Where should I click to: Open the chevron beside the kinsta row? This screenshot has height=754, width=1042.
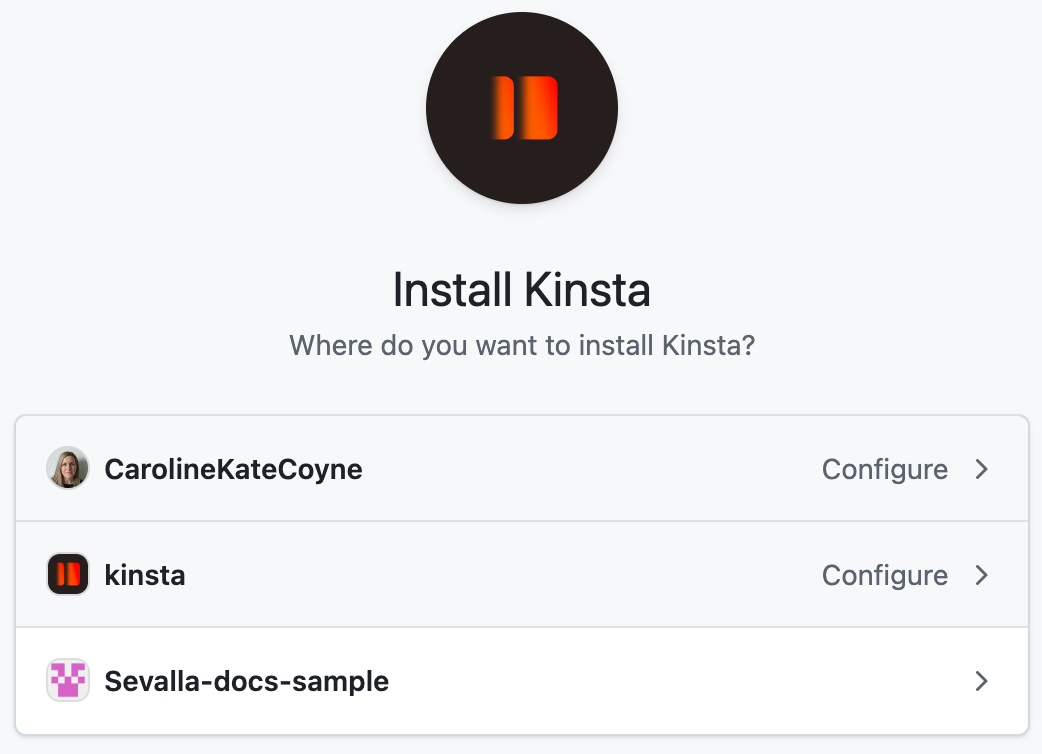(981, 575)
